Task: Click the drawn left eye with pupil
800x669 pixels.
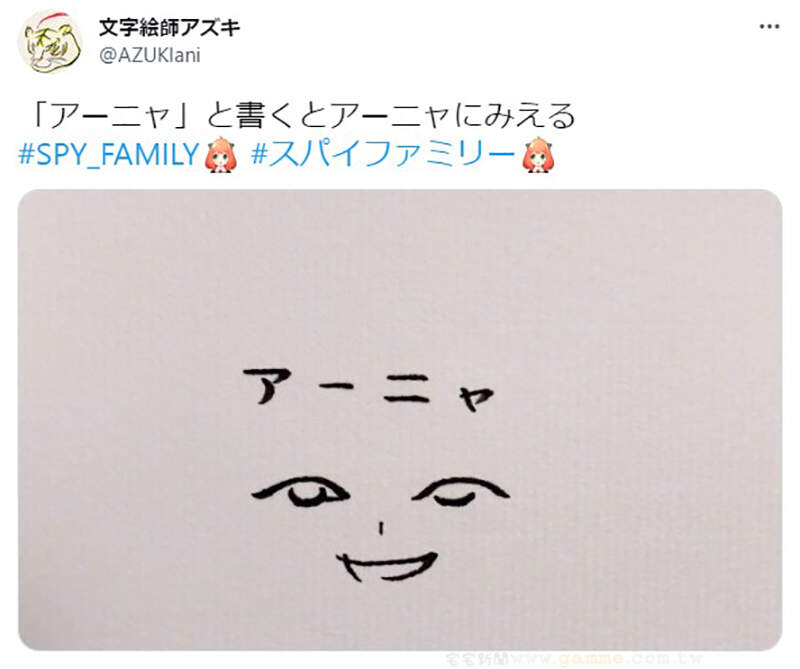Action: click(x=301, y=491)
